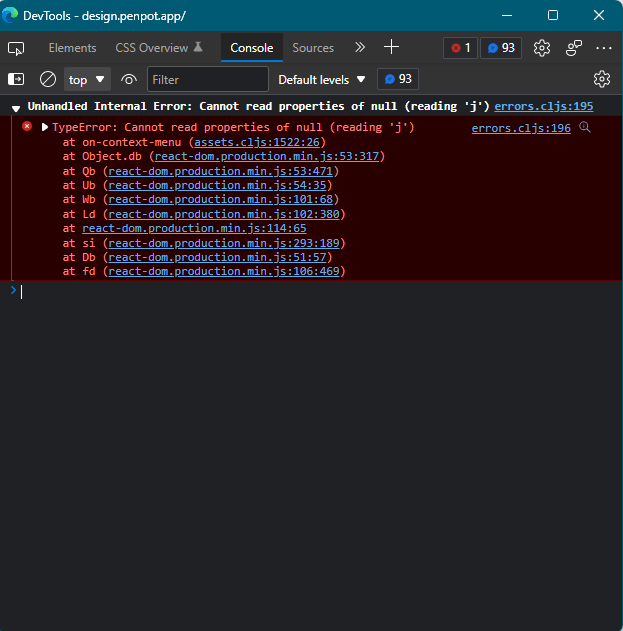Toggle the console sidebar panel
623x631 pixels.
[16, 79]
